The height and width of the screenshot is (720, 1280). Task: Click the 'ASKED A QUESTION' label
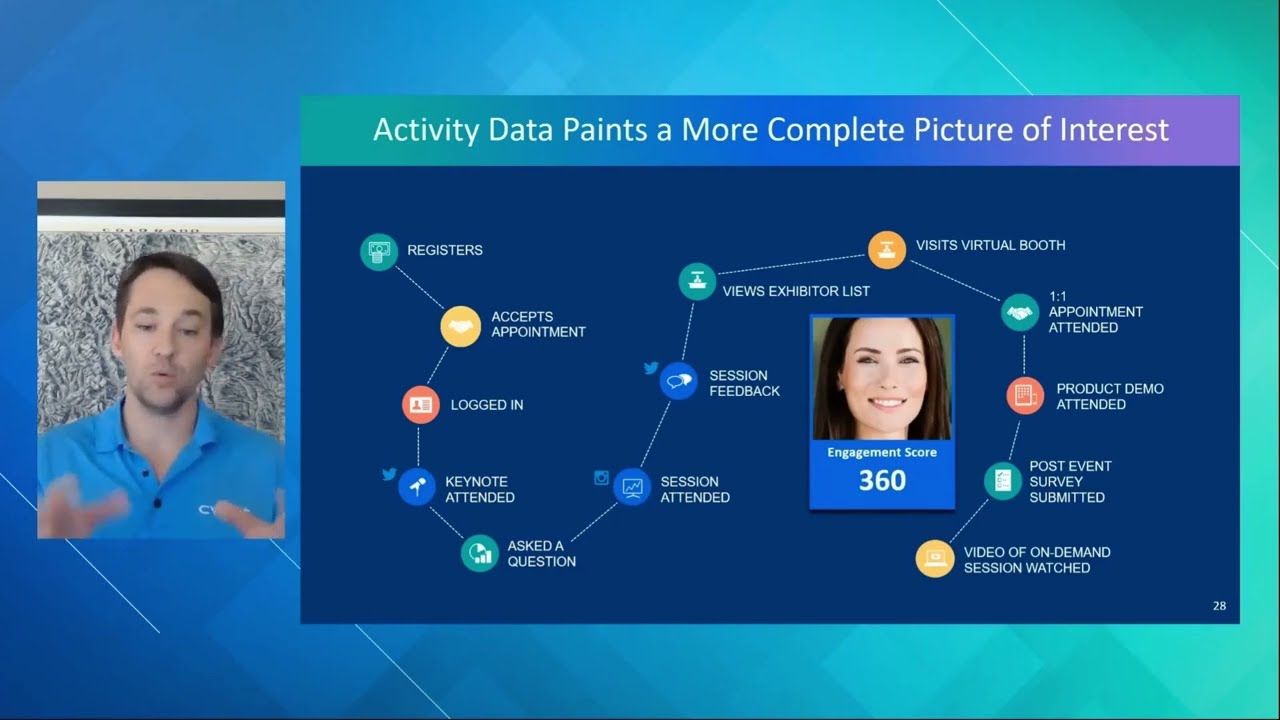(x=542, y=553)
